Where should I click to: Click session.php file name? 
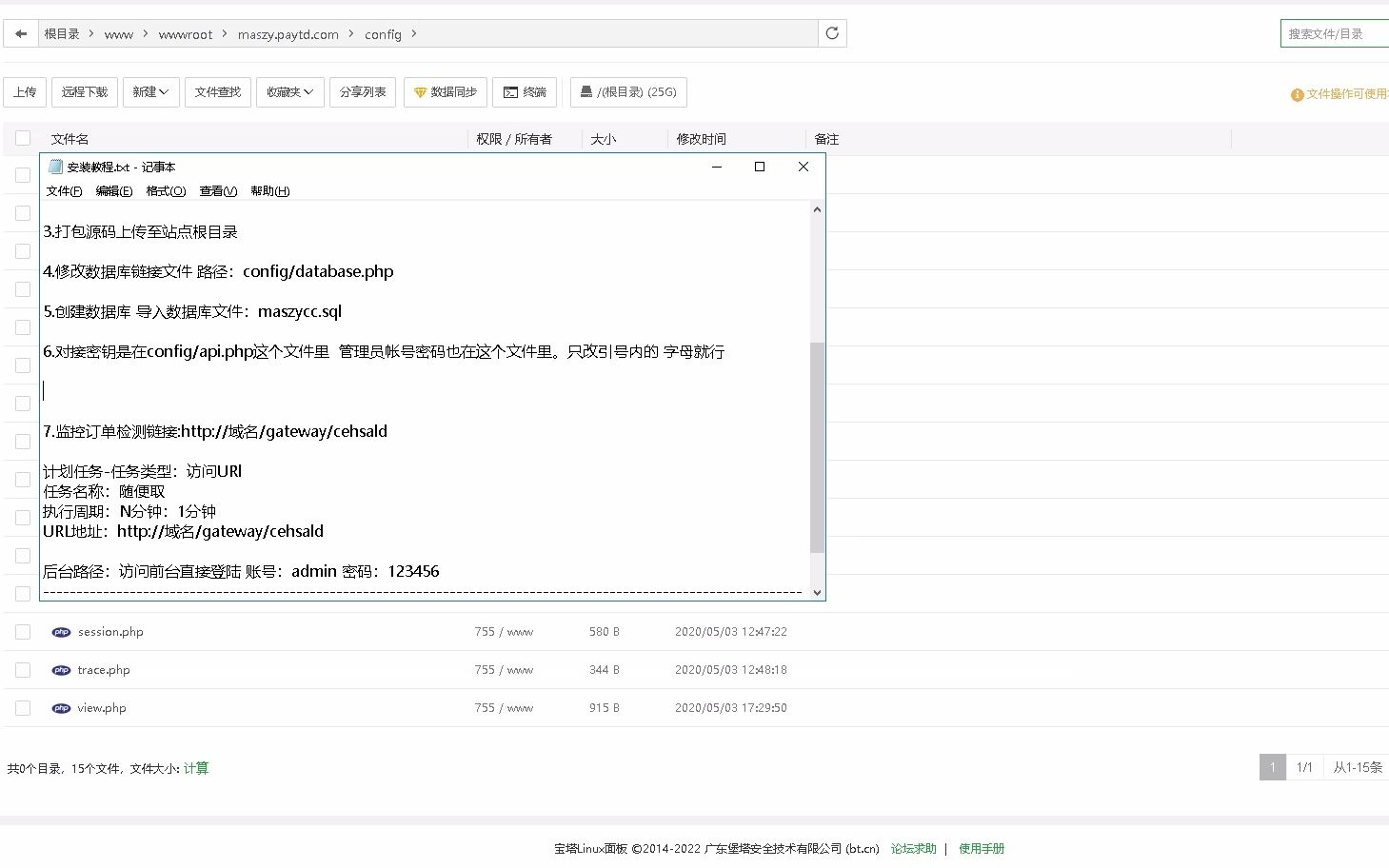pyautogui.click(x=110, y=632)
